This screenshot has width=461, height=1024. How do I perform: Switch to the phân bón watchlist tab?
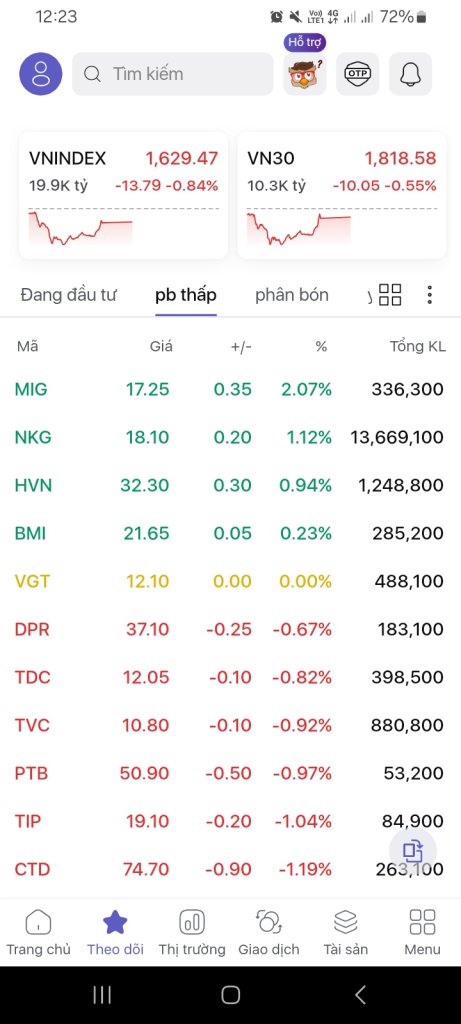click(292, 295)
